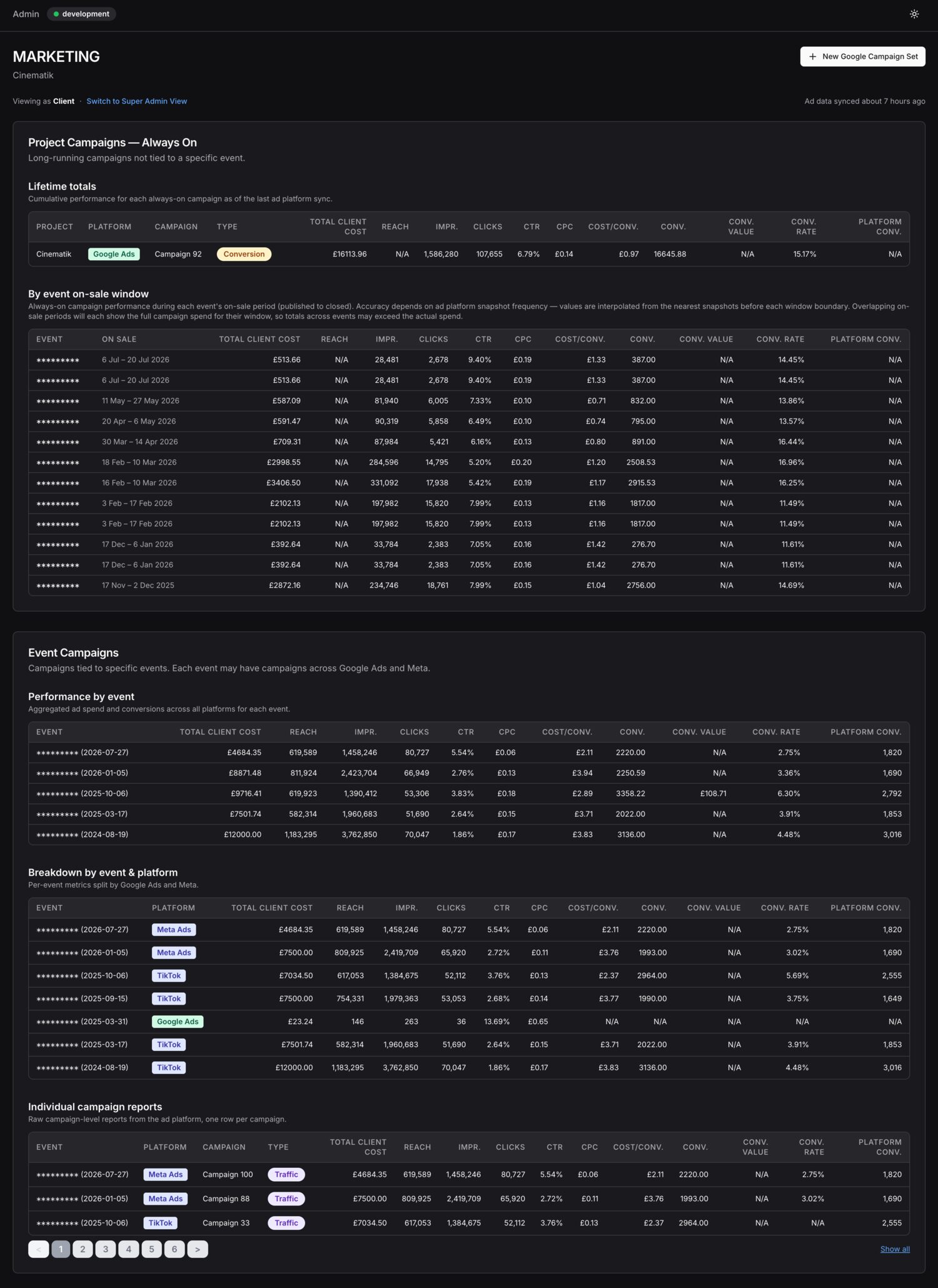938x1288 pixels.
Task: Click Ad data synced about 7 hours ago
Action: (x=865, y=101)
